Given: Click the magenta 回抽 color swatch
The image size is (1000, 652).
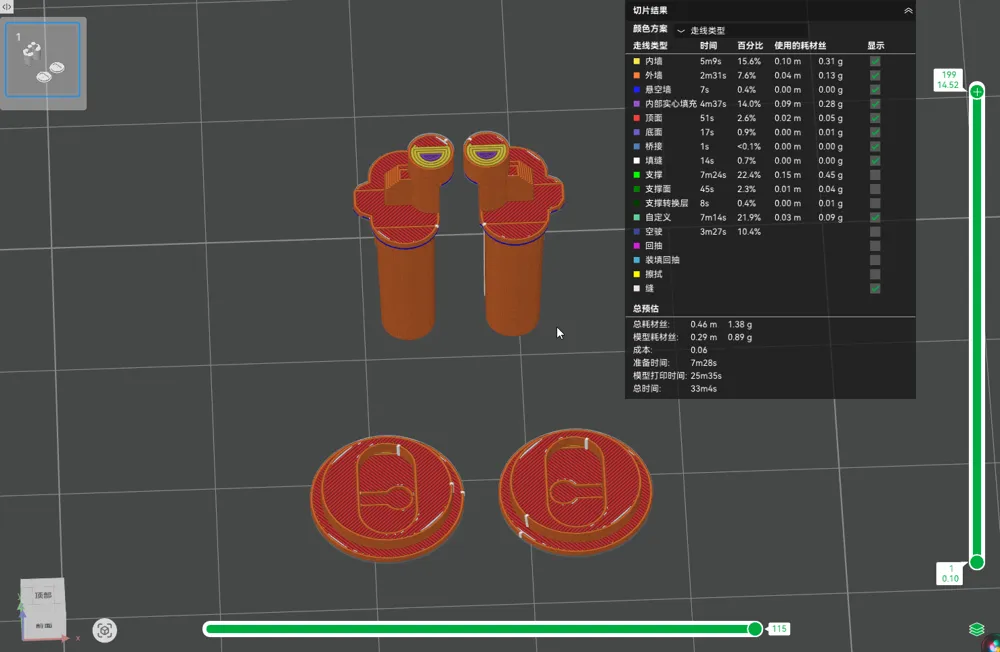Looking at the screenshot, I should point(636,246).
